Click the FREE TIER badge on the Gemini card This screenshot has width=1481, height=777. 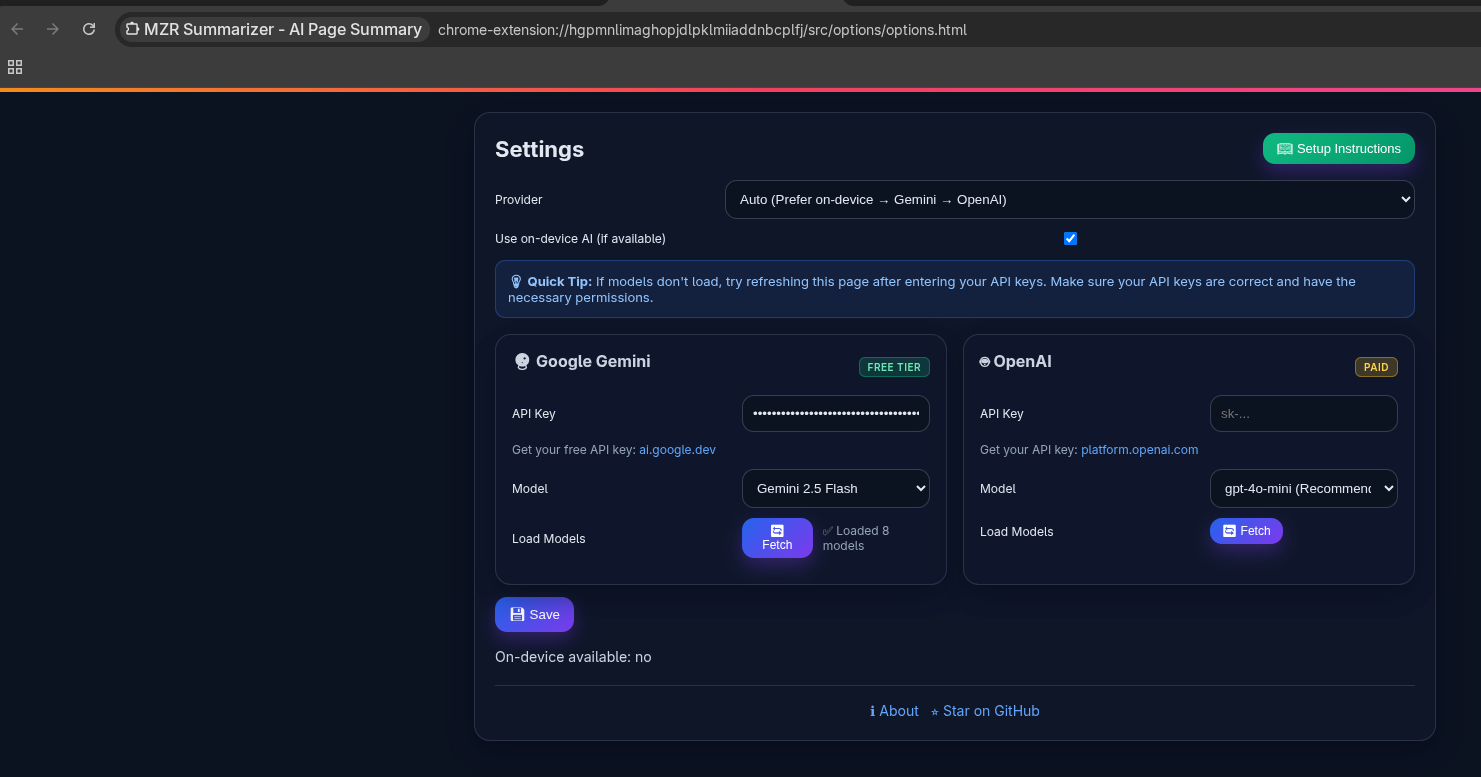point(893,367)
